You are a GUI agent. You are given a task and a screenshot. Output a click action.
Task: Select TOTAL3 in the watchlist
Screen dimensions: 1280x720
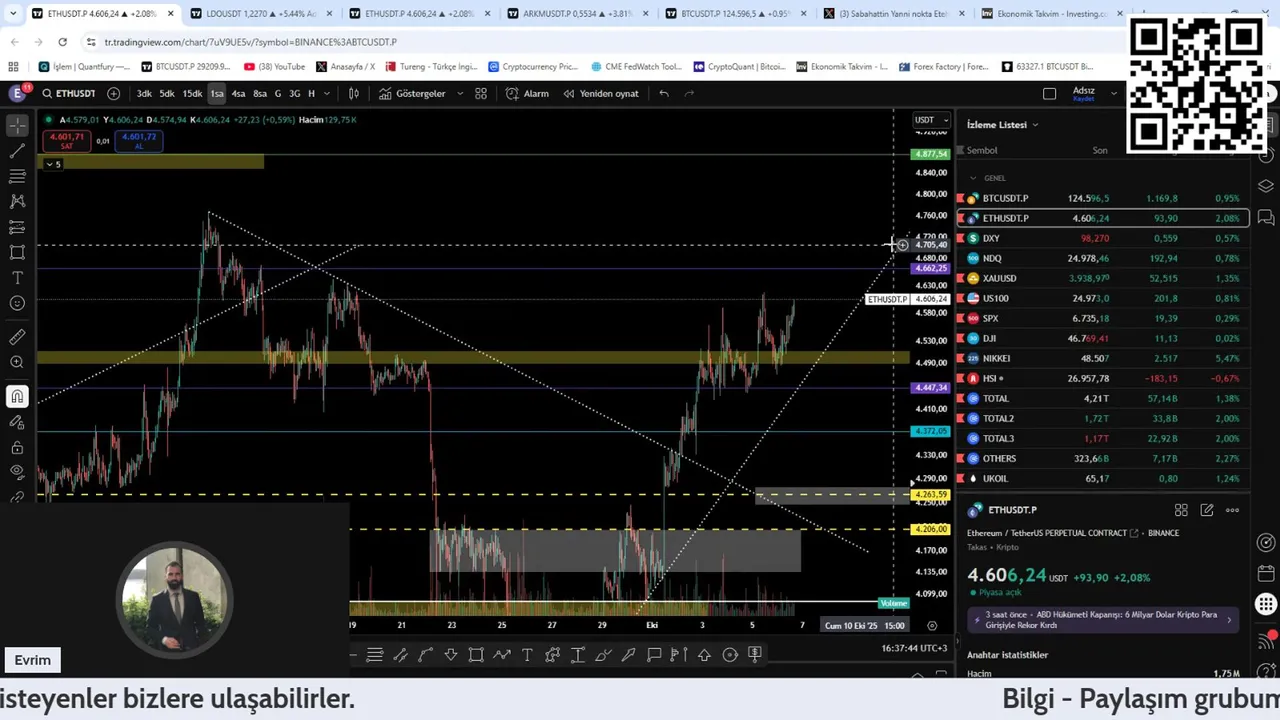(x=1102, y=438)
